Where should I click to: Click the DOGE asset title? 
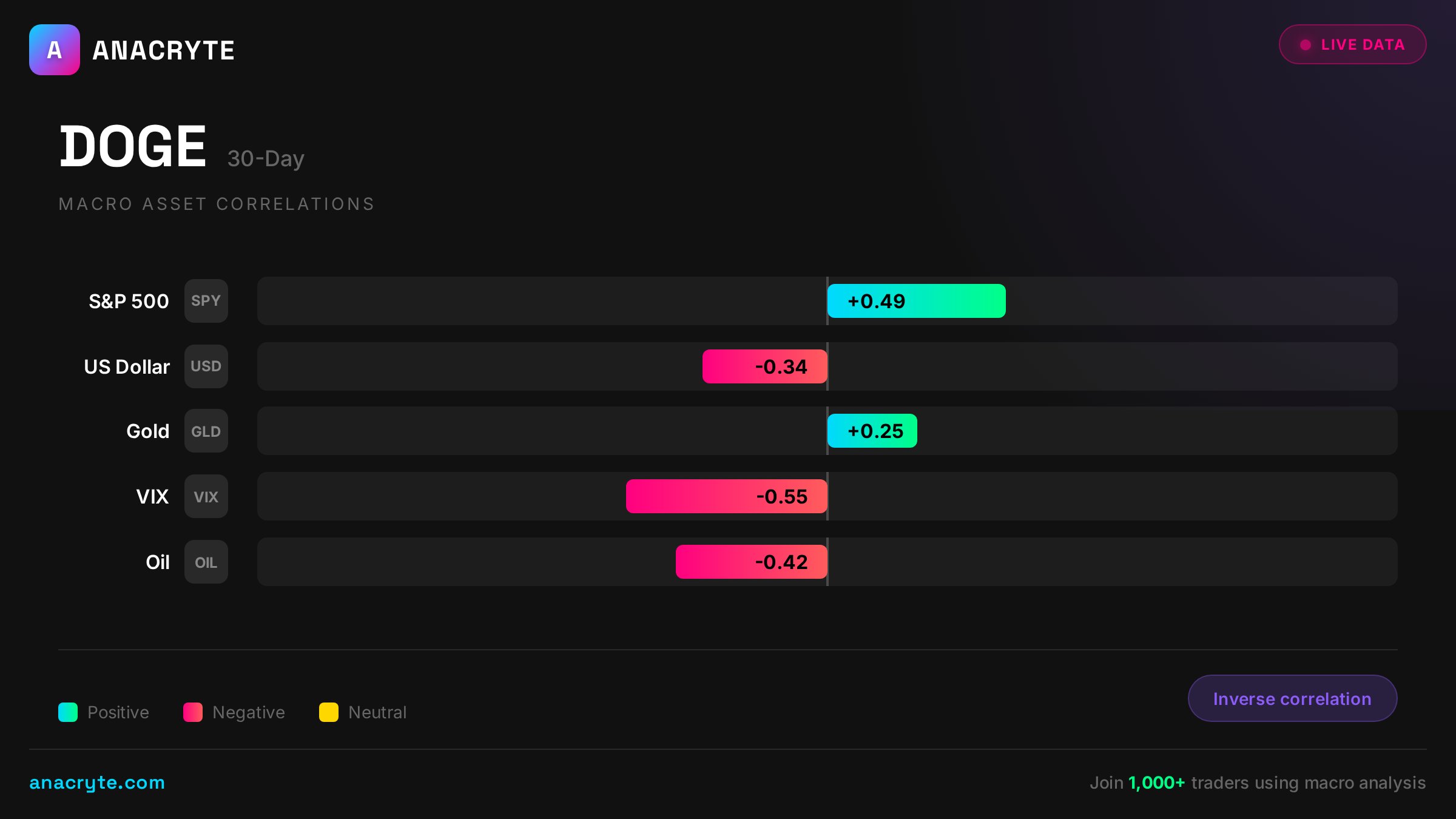pyautogui.click(x=133, y=147)
